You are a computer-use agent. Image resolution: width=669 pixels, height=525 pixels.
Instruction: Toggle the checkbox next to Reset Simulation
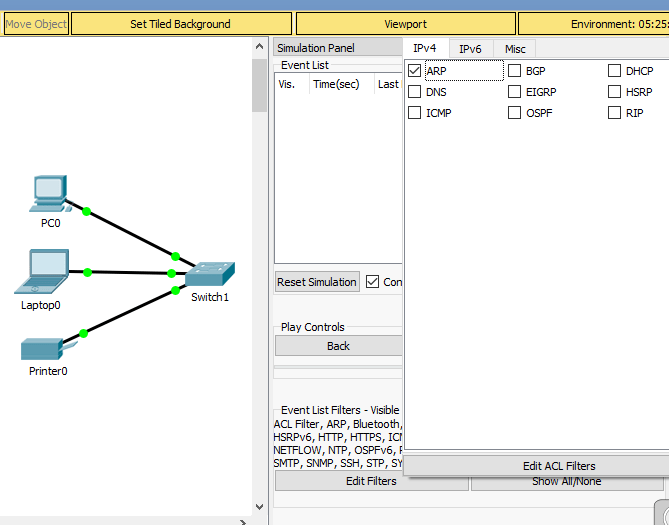tap(372, 282)
